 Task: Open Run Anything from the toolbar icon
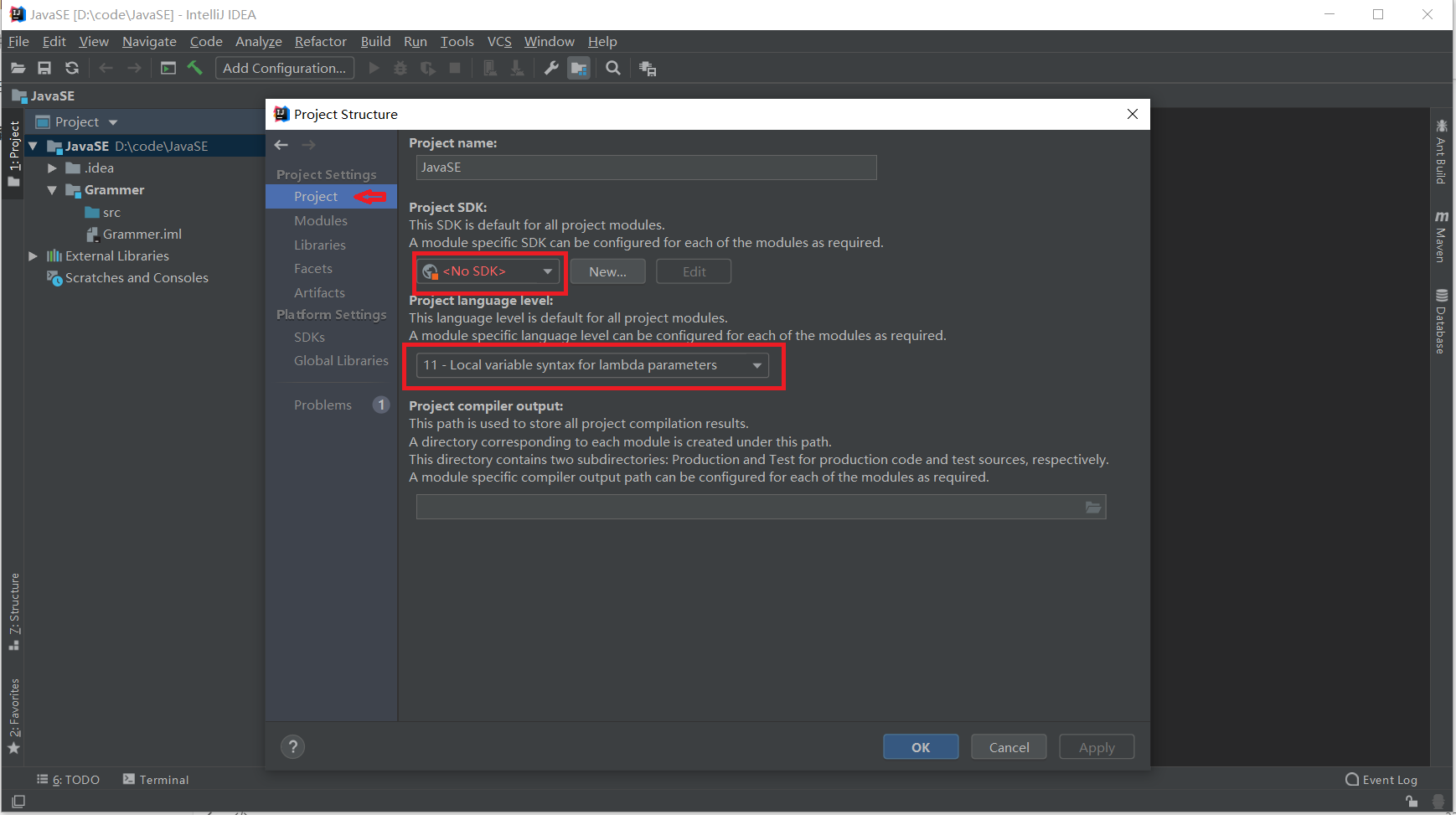tap(168, 69)
